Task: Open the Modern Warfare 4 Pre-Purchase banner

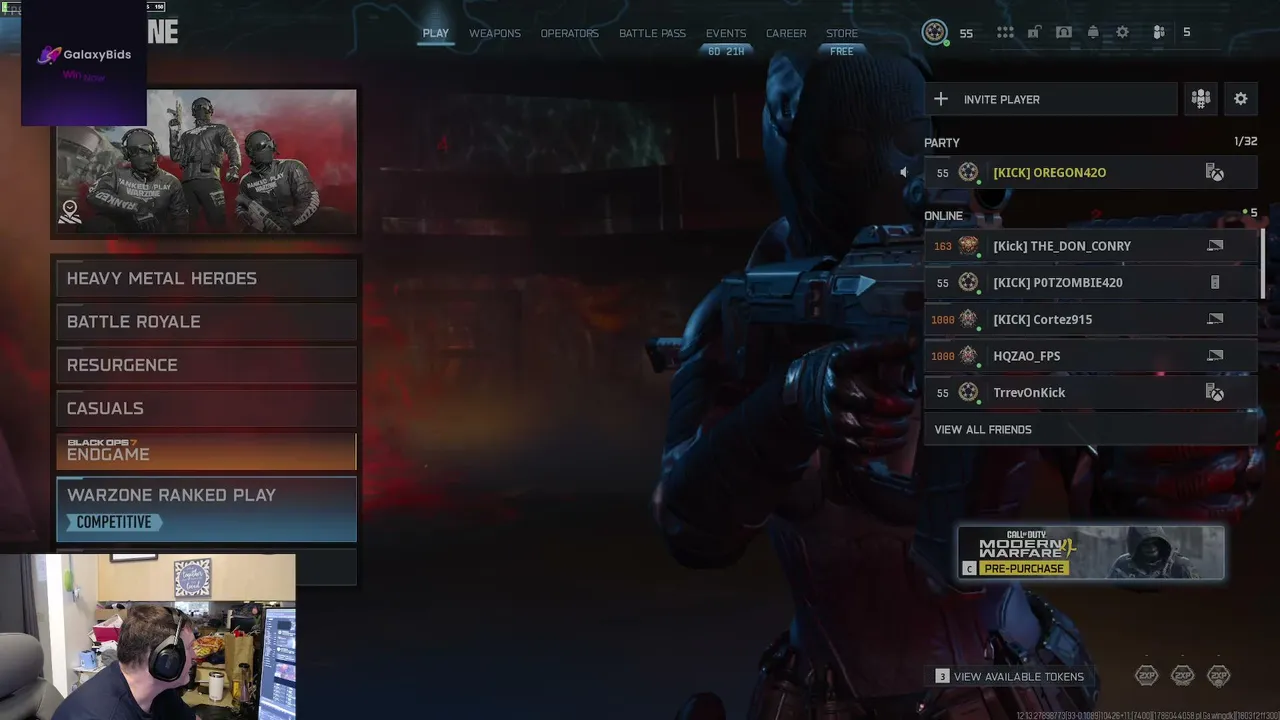Action: click(x=1091, y=553)
